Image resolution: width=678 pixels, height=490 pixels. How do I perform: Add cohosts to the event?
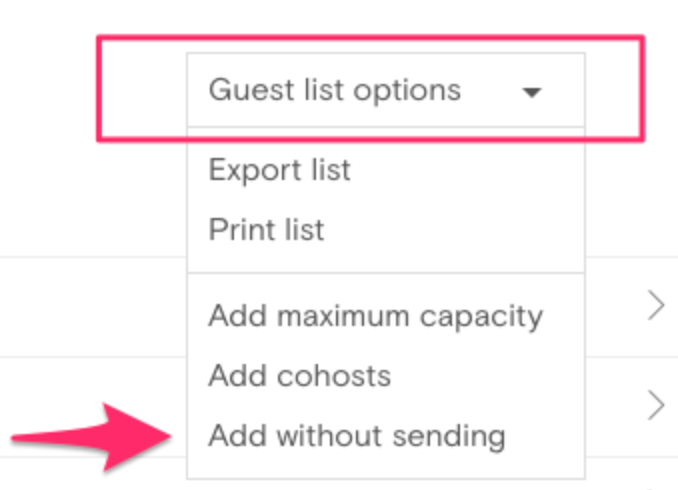[x=300, y=376]
